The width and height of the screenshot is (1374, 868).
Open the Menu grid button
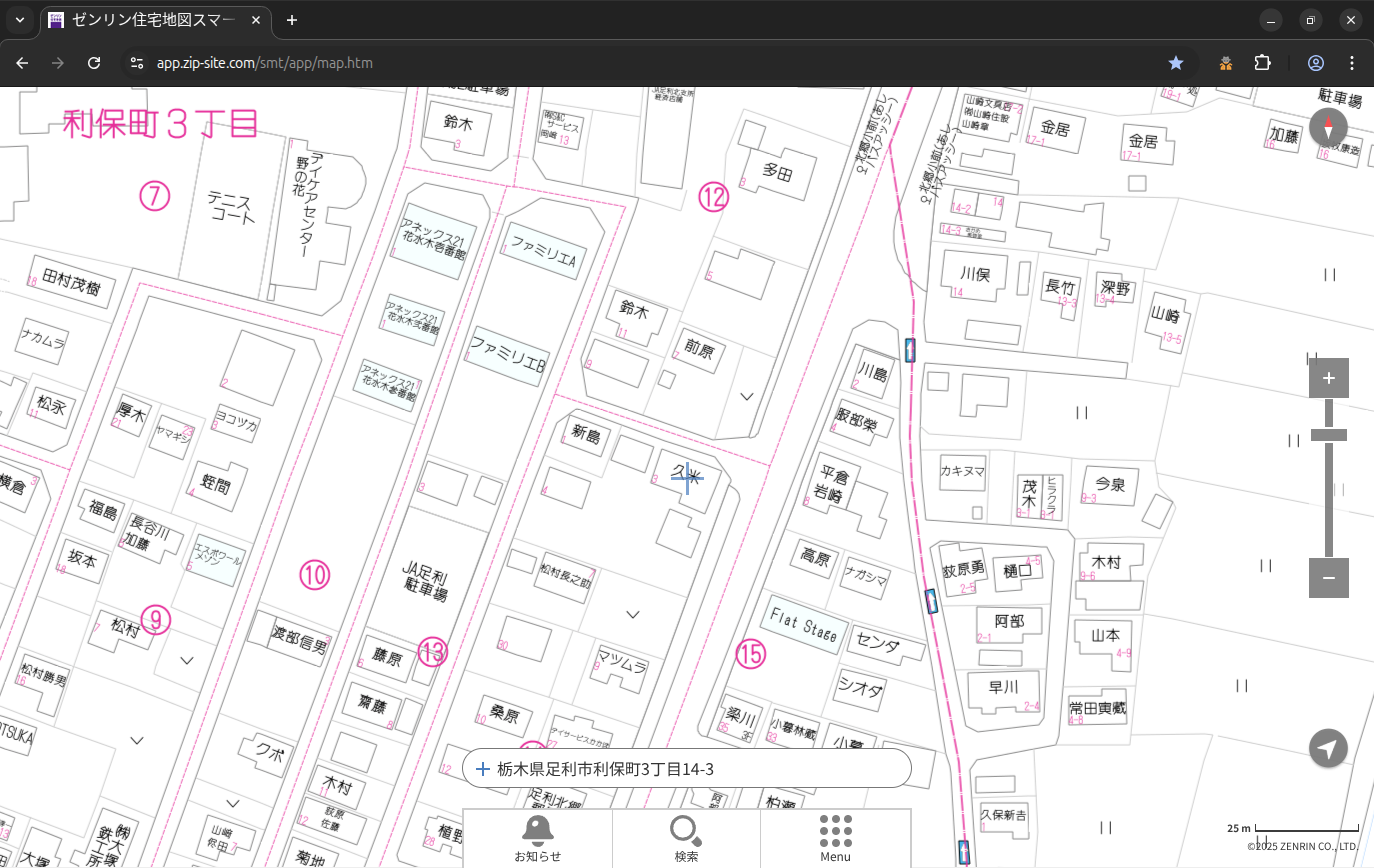(835, 838)
